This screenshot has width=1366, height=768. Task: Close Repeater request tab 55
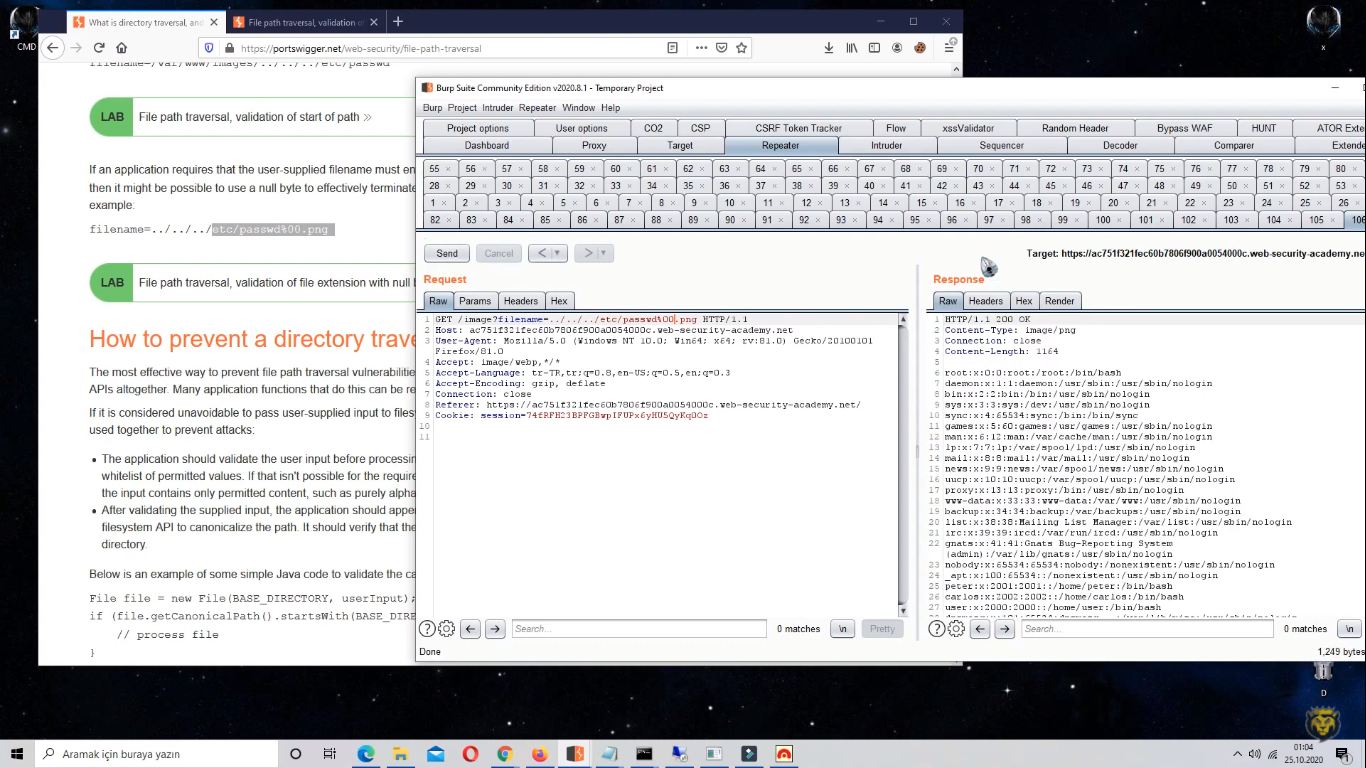tap(449, 169)
